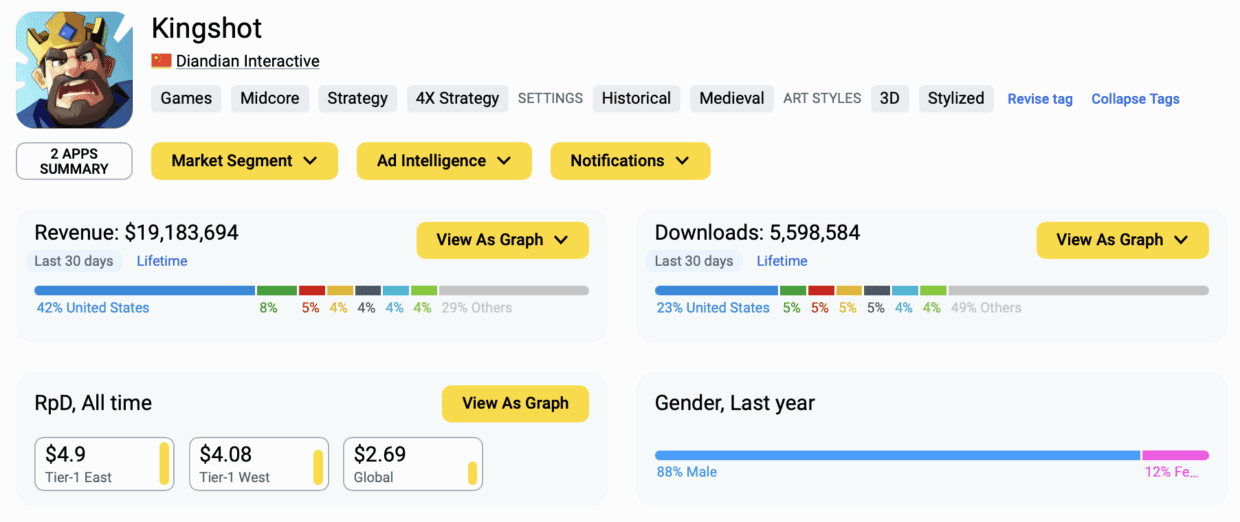Image resolution: width=1240 pixels, height=522 pixels.
Task: Click View As Graph in RpD panel
Action: (x=515, y=403)
